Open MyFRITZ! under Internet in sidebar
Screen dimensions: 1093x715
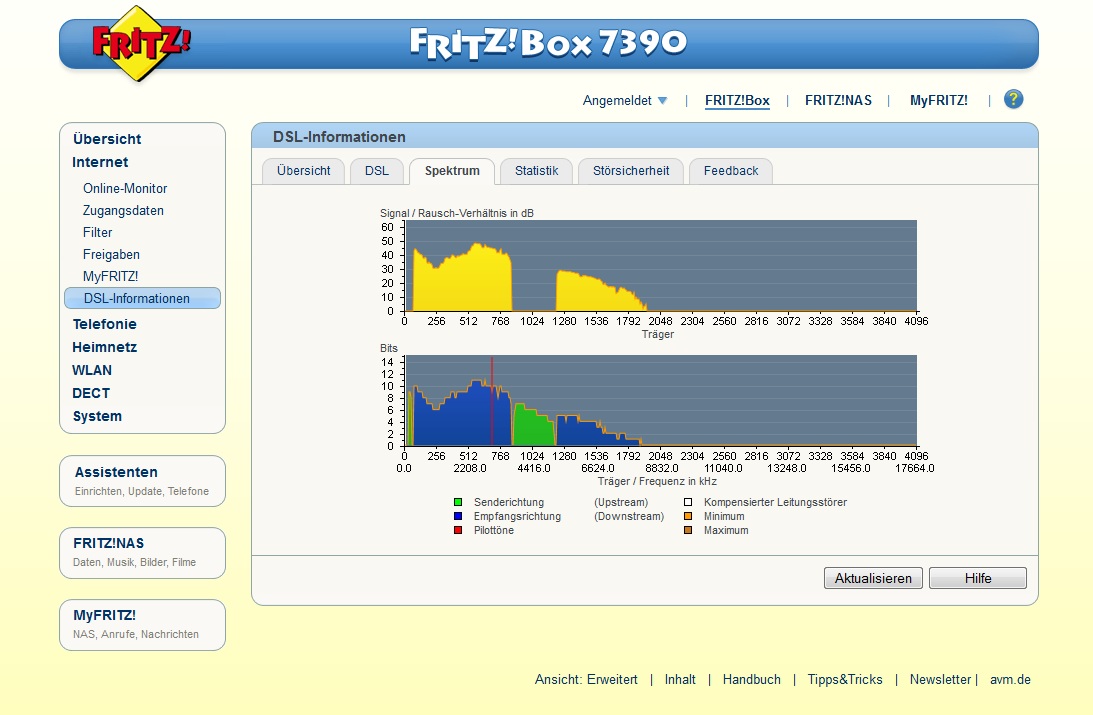(110, 276)
